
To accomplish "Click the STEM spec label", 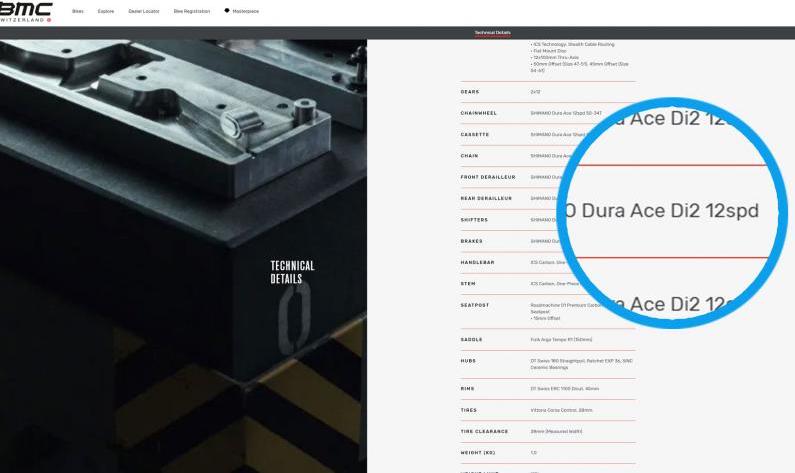I will pos(468,283).
